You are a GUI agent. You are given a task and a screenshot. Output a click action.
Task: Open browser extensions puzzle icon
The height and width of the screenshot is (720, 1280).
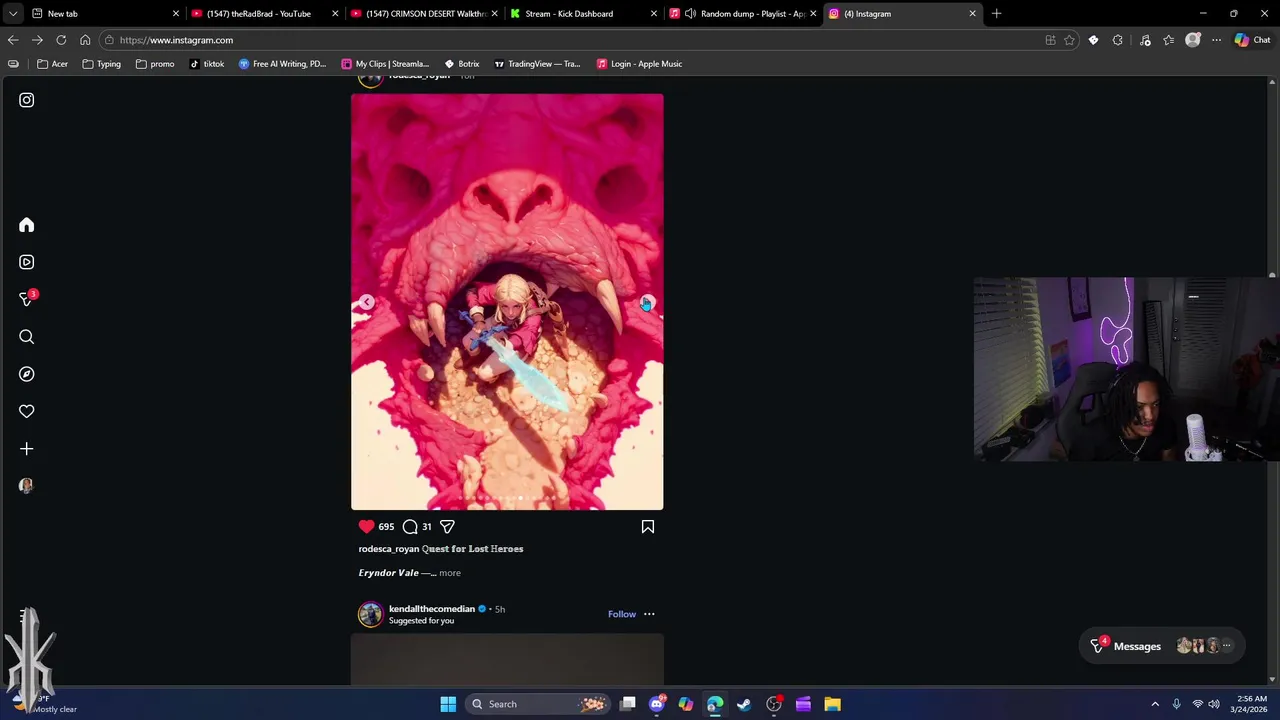coord(1117,40)
